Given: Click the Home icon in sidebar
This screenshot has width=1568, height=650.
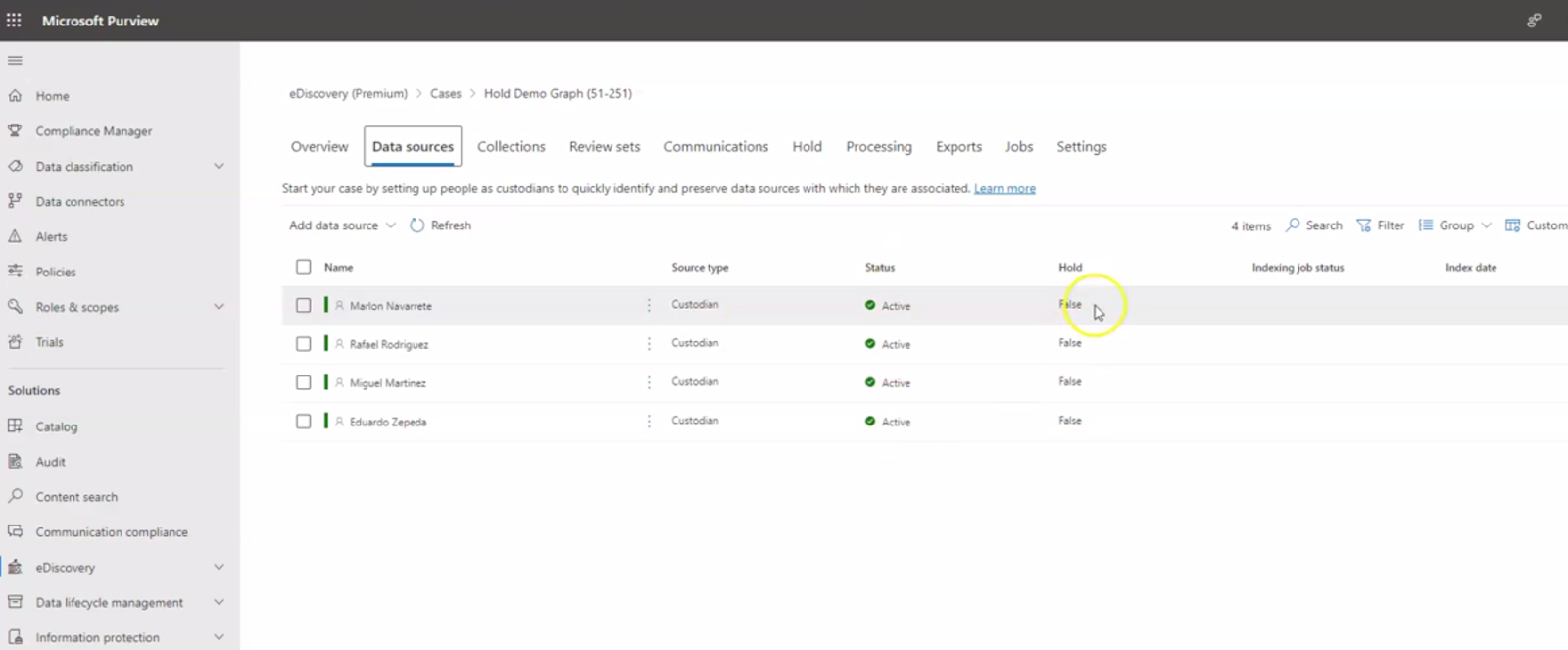Looking at the screenshot, I should (x=15, y=96).
